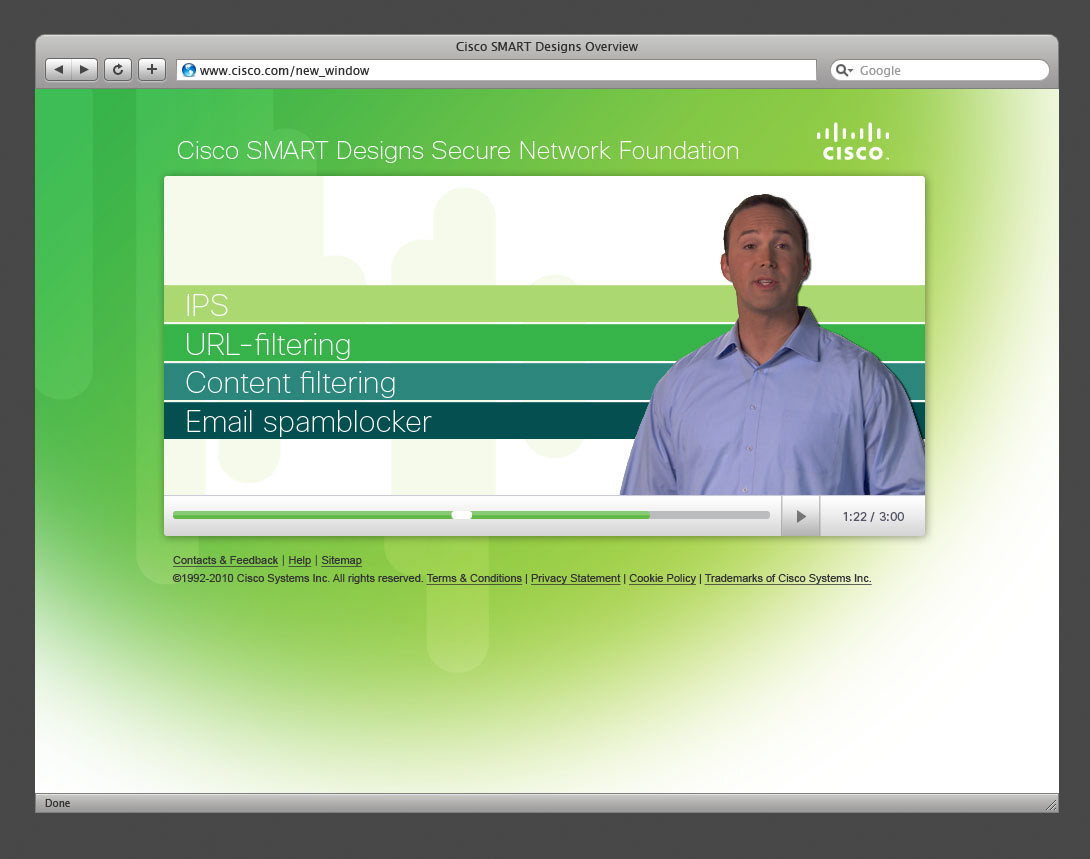This screenshot has height=859, width=1090.
Task: Go forward with the browser forward arrow
Action: tap(84, 69)
